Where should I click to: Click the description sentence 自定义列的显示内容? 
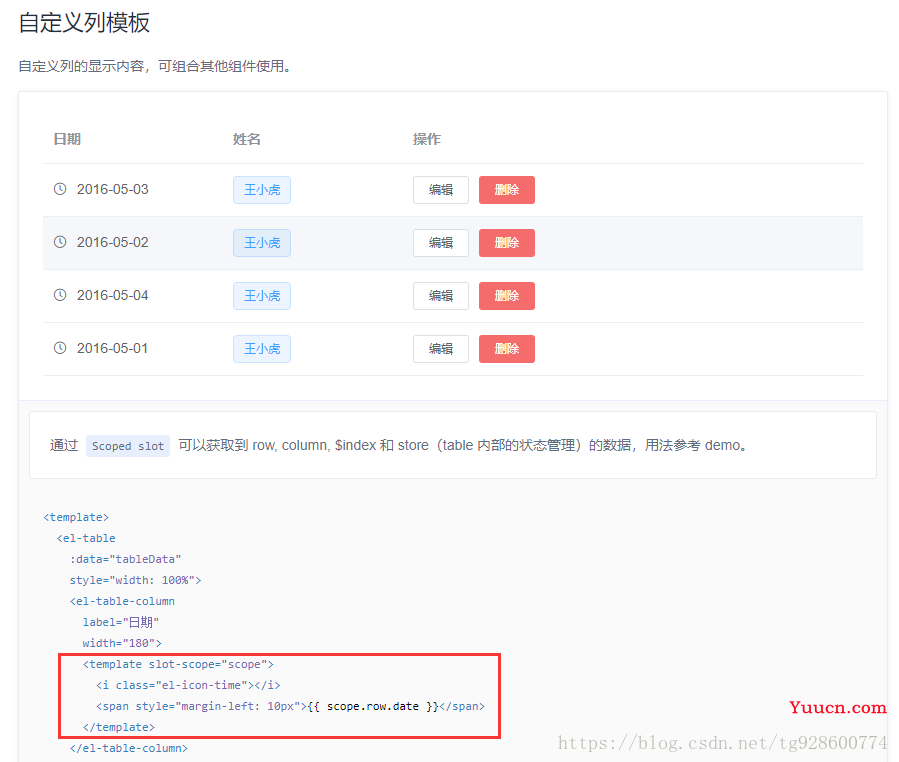(155, 67)
